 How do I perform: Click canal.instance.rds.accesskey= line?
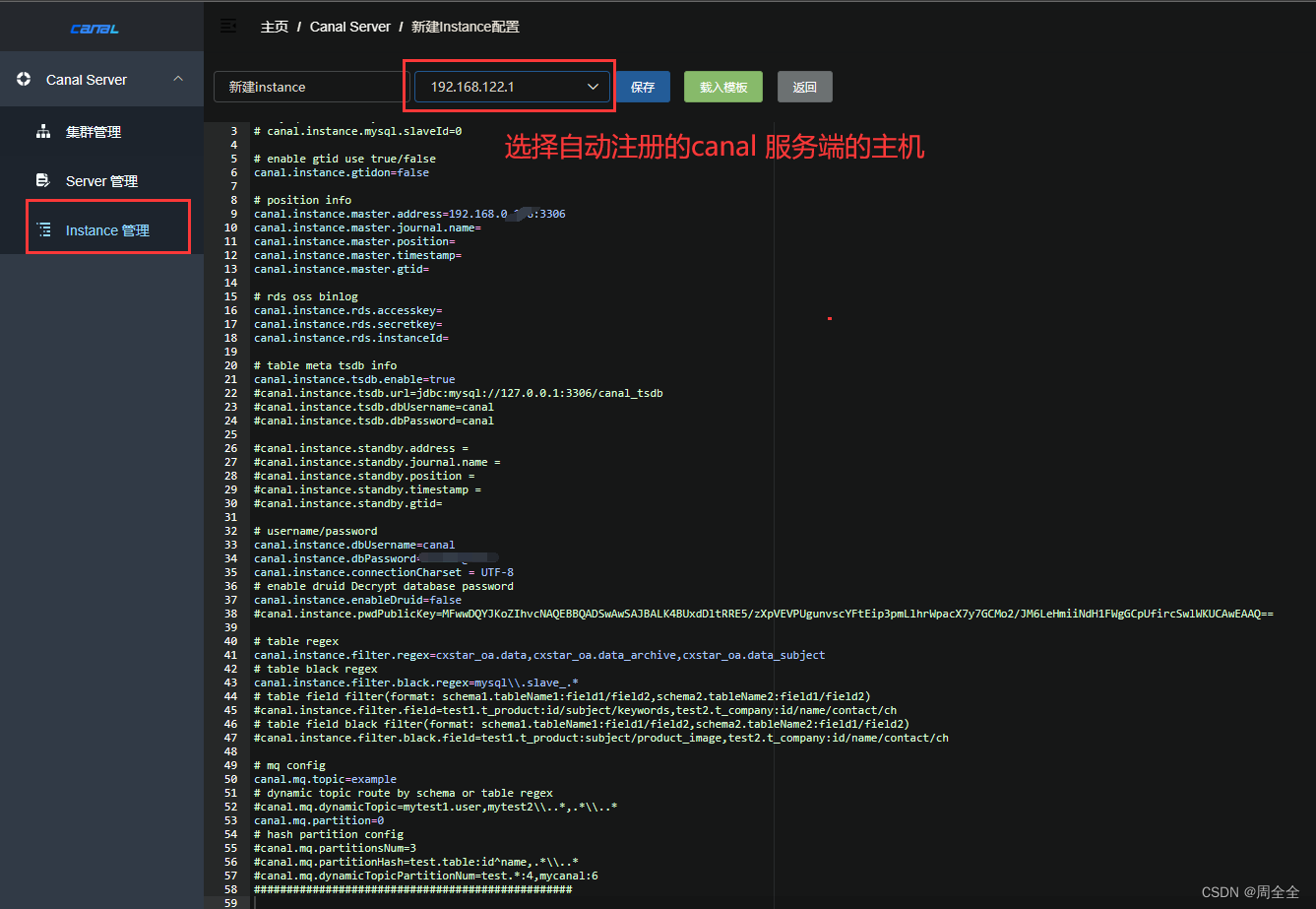347,310
